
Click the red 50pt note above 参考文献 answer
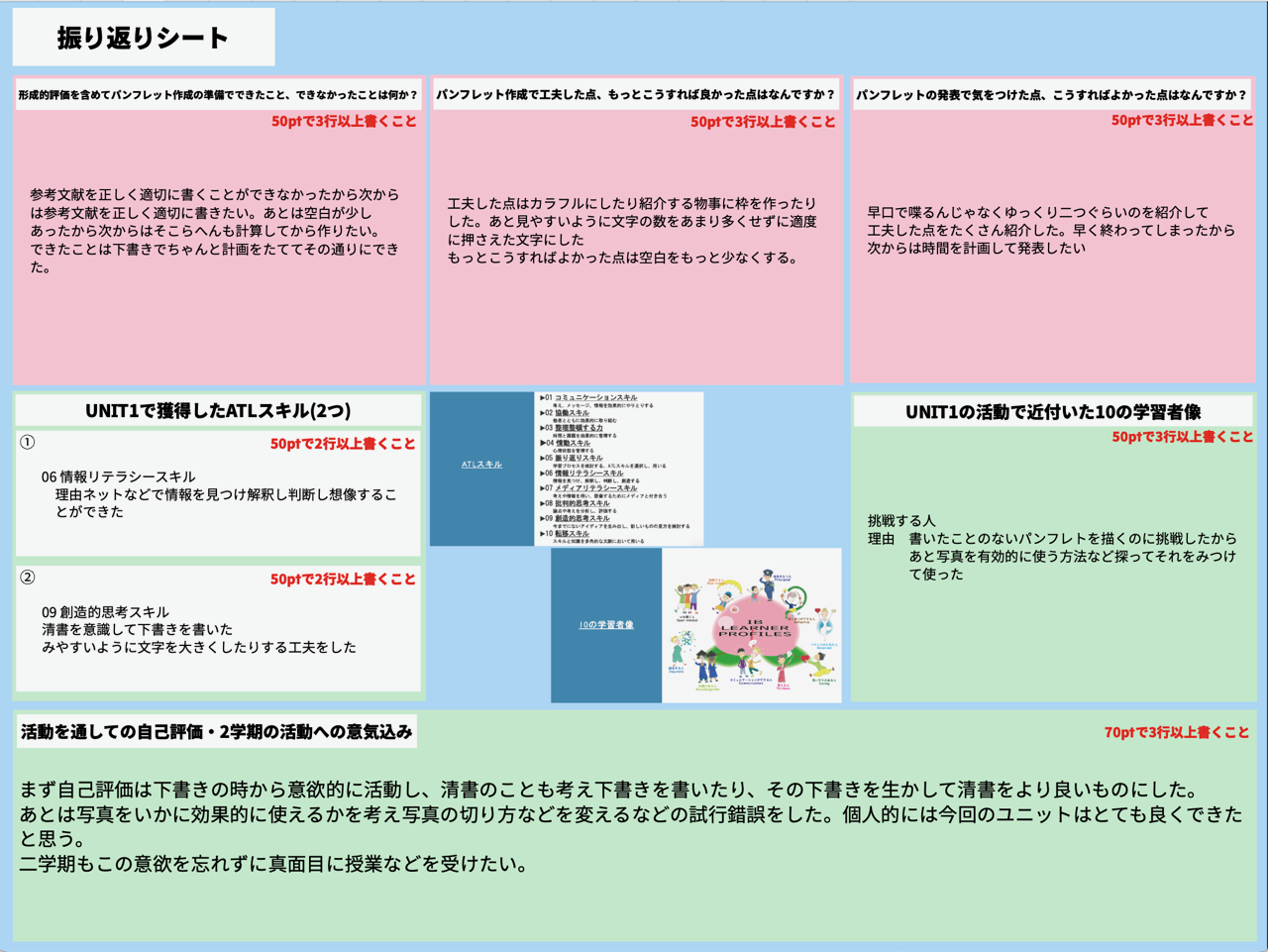pyautogui.click(x=344, y=121)
